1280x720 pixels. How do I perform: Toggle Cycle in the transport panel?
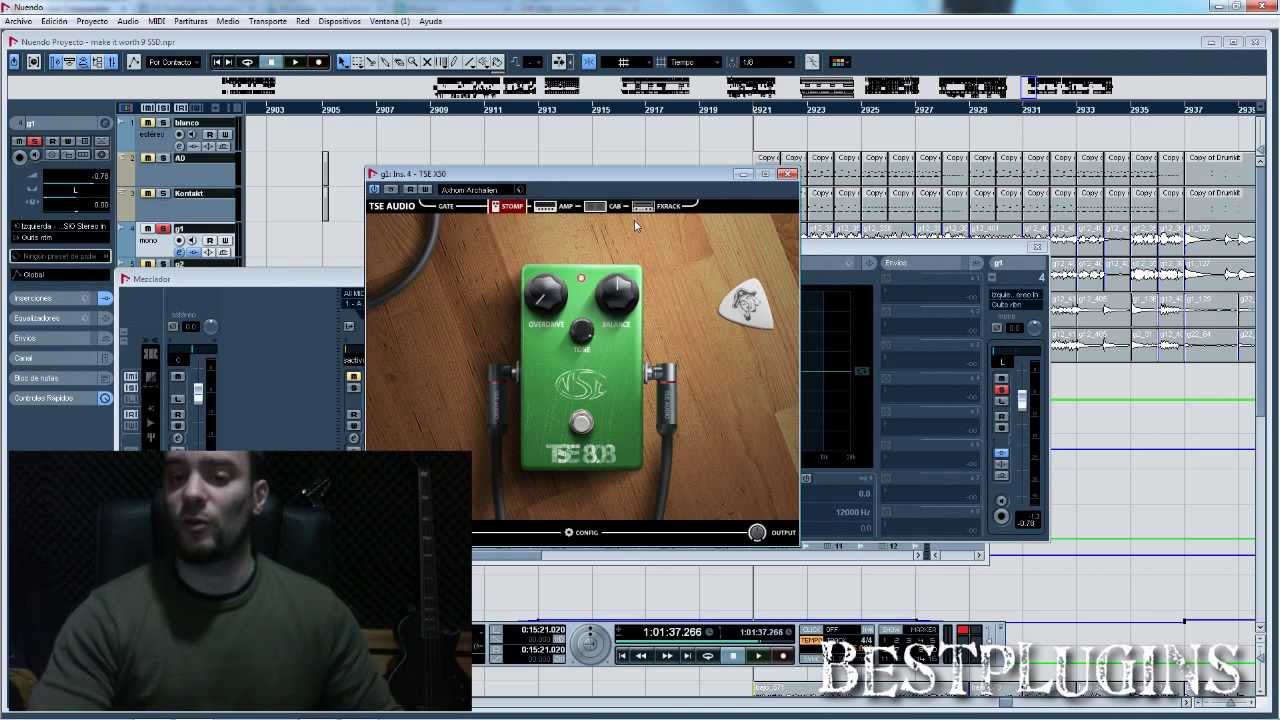coord(708,656)
